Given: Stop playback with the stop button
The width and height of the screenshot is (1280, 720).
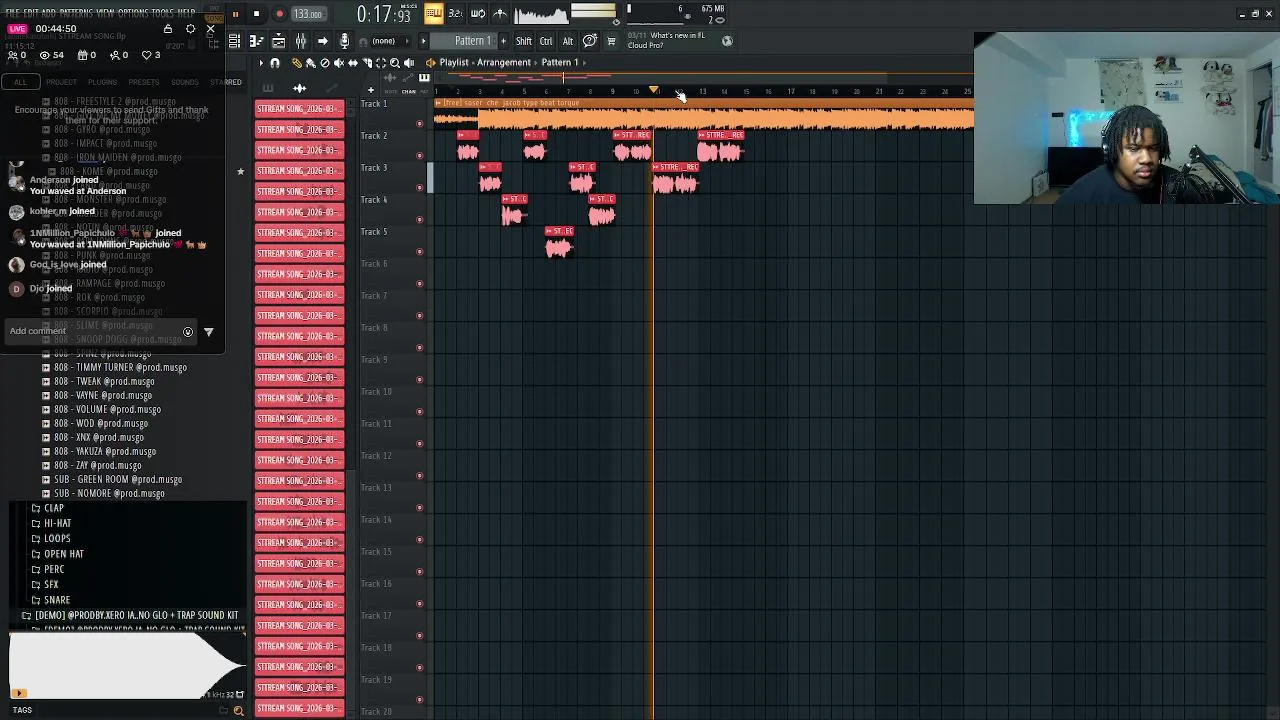Looking at the screenshot, I should point(256,14).
